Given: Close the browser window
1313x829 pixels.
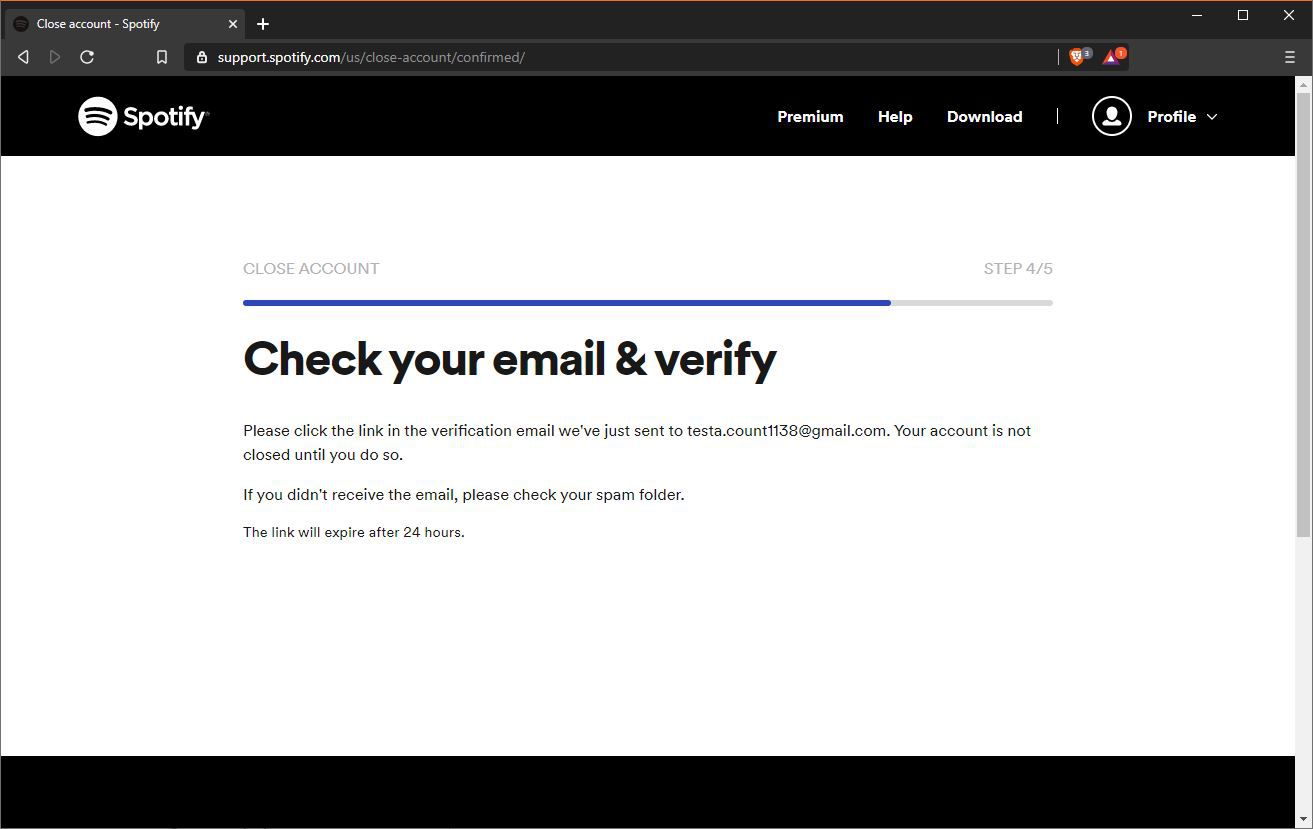Looking at the screenshot, I should [1289, 15].
